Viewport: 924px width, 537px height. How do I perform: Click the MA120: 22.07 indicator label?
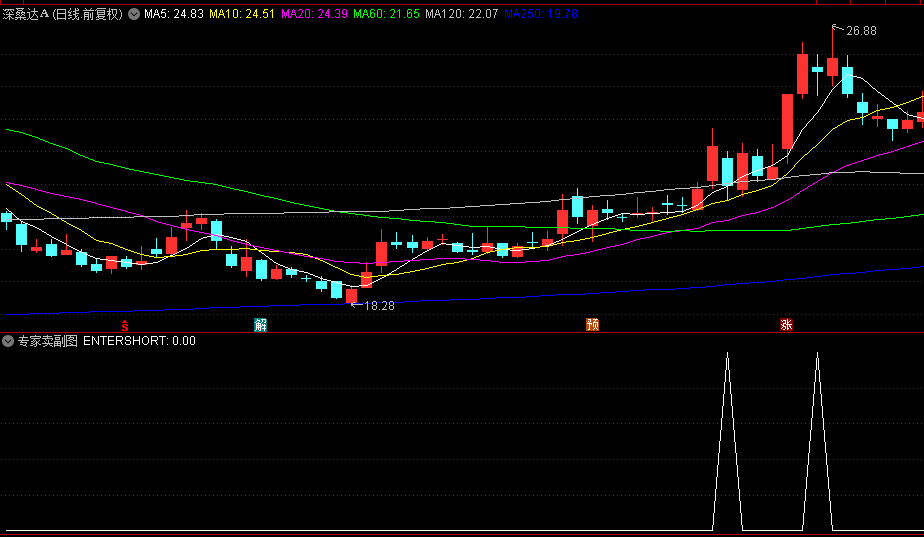point(461,14)
